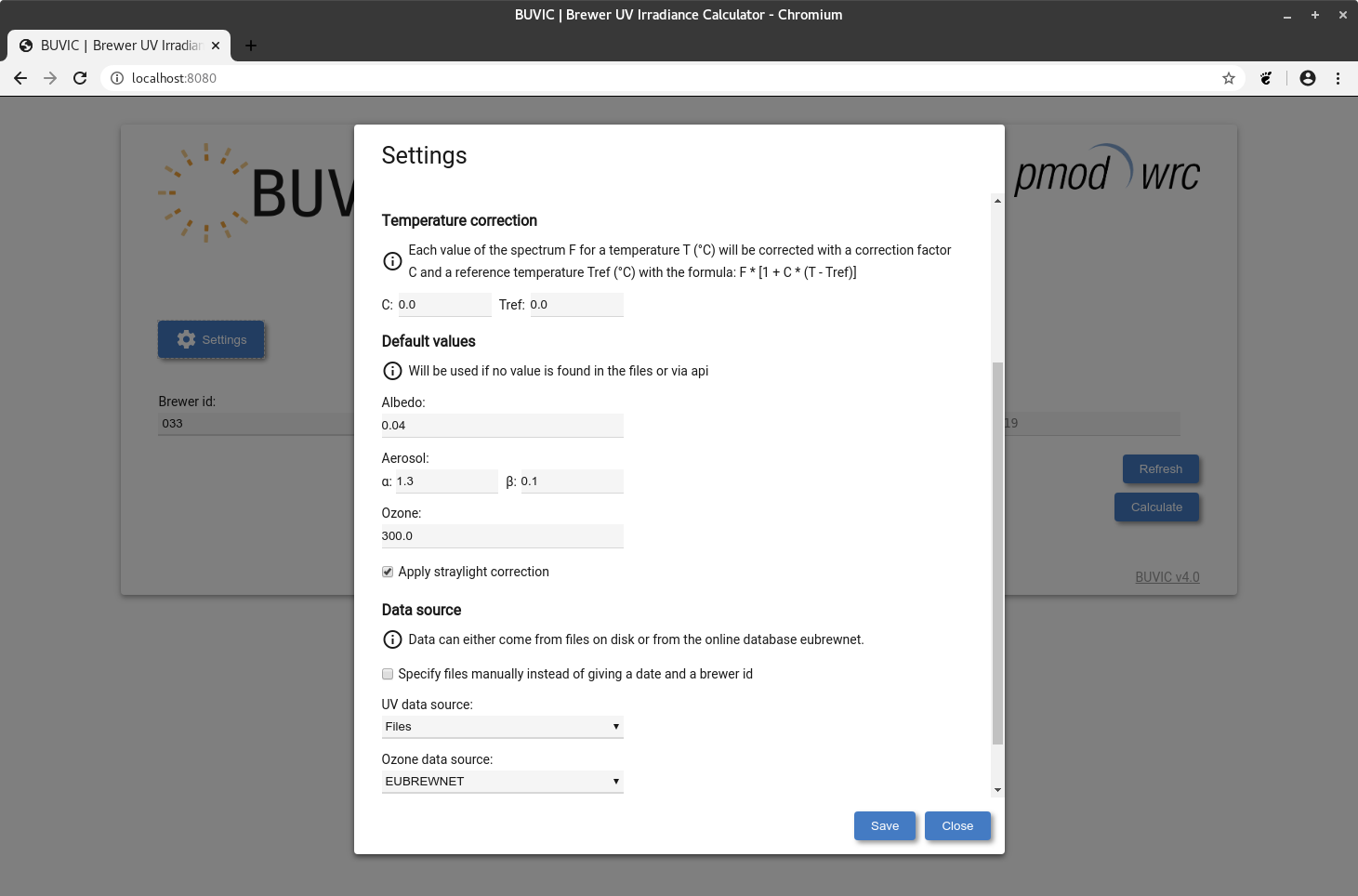
Task: Open the UV data source dropdown
Action: [502, 726]
